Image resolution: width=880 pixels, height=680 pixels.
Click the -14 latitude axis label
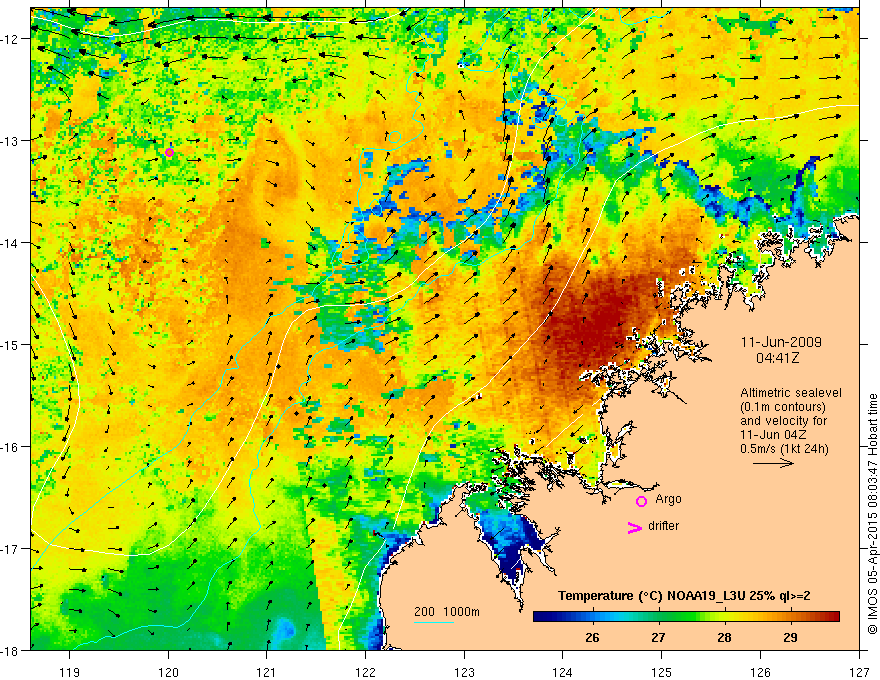click(x=11, y=243)
